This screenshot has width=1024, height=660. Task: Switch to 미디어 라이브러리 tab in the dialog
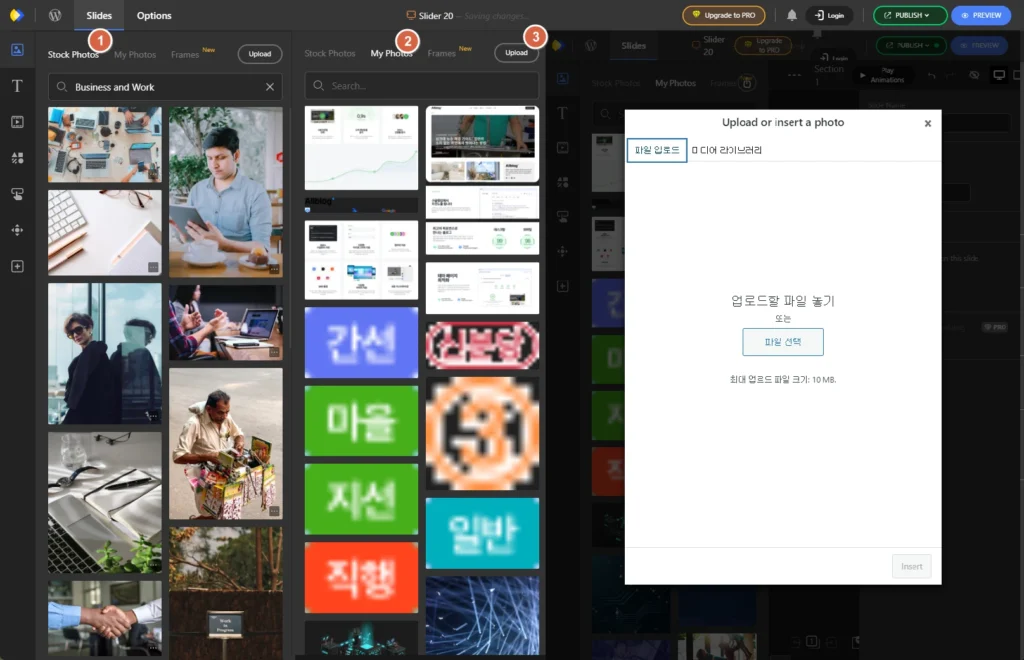click(727, 150)
